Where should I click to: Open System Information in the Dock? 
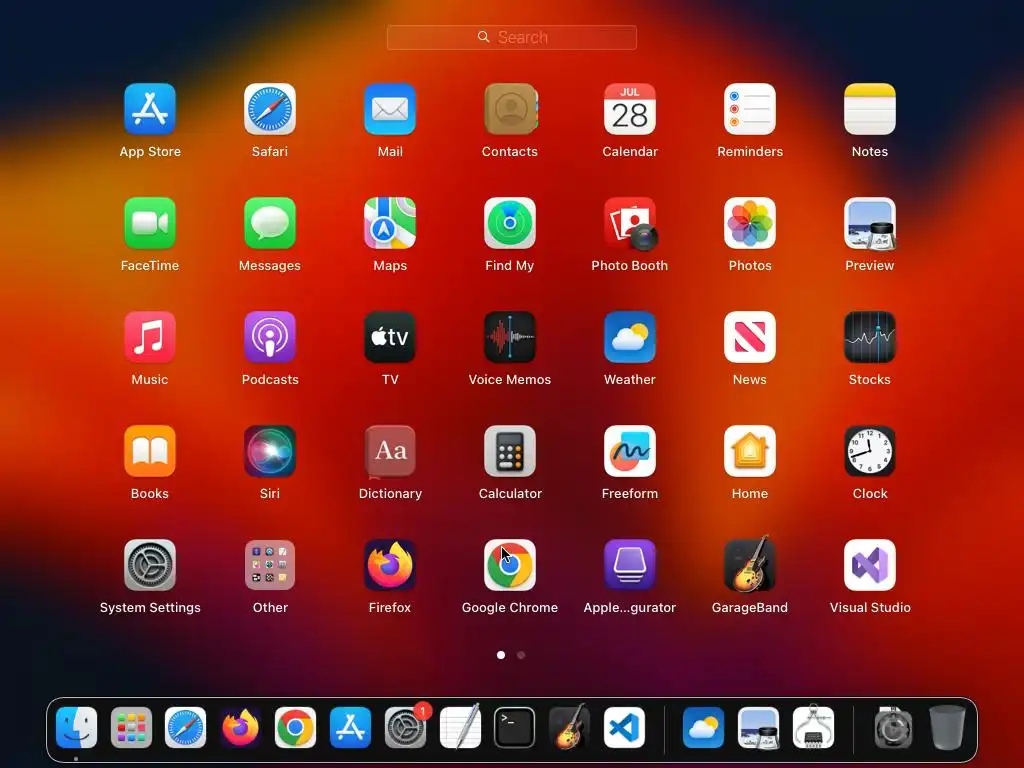pos(813,726)
